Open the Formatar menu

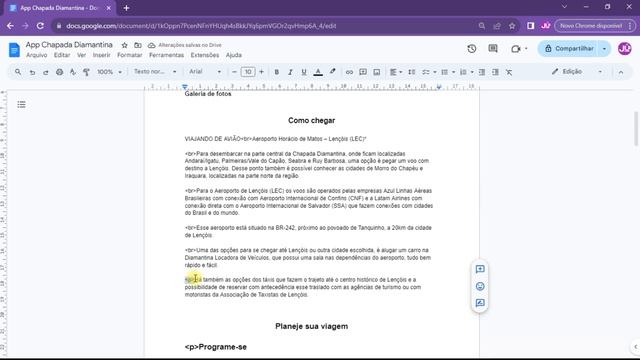[x=129, y=55]
